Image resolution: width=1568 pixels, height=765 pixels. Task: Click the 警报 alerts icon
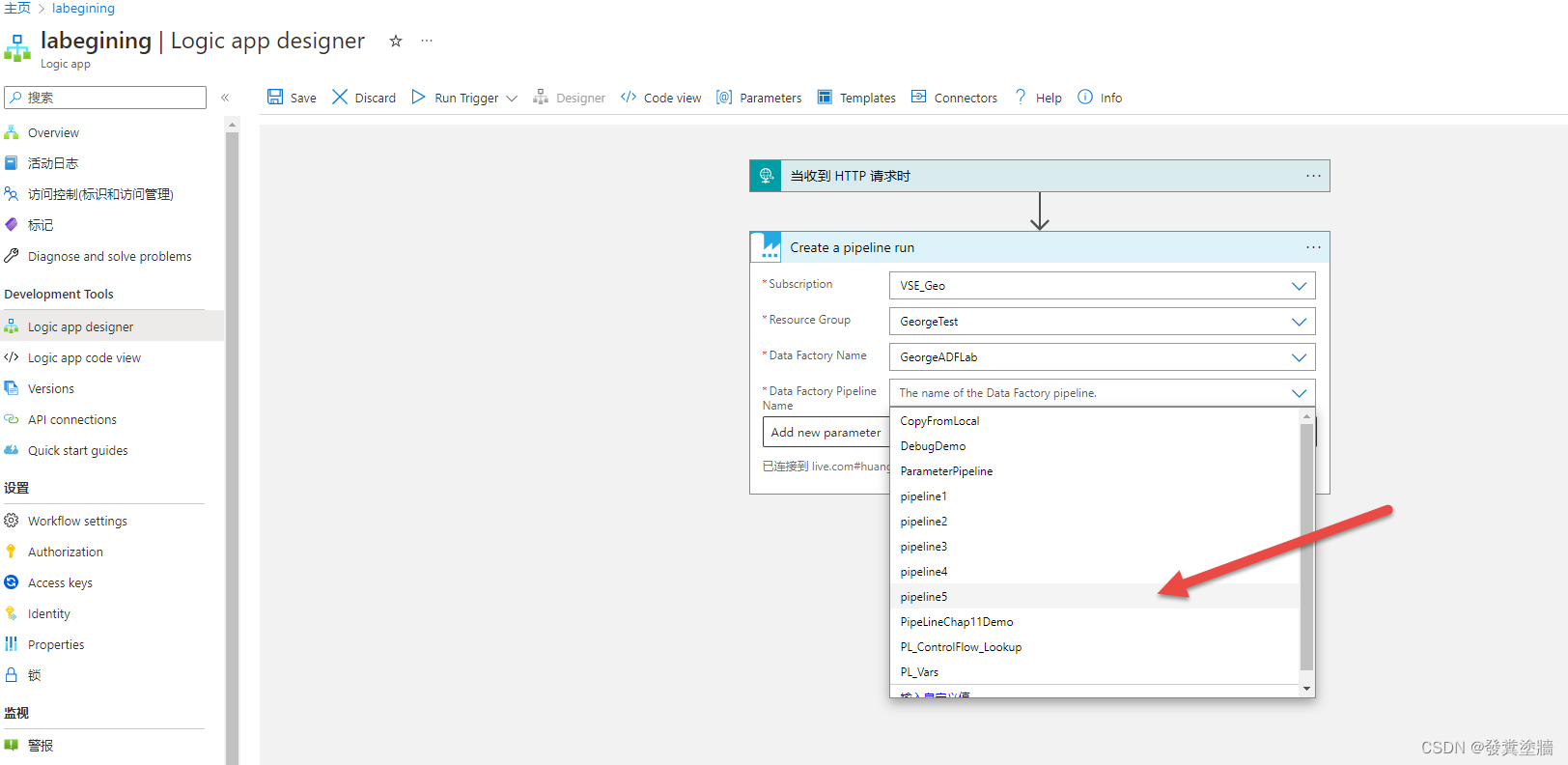12,745
